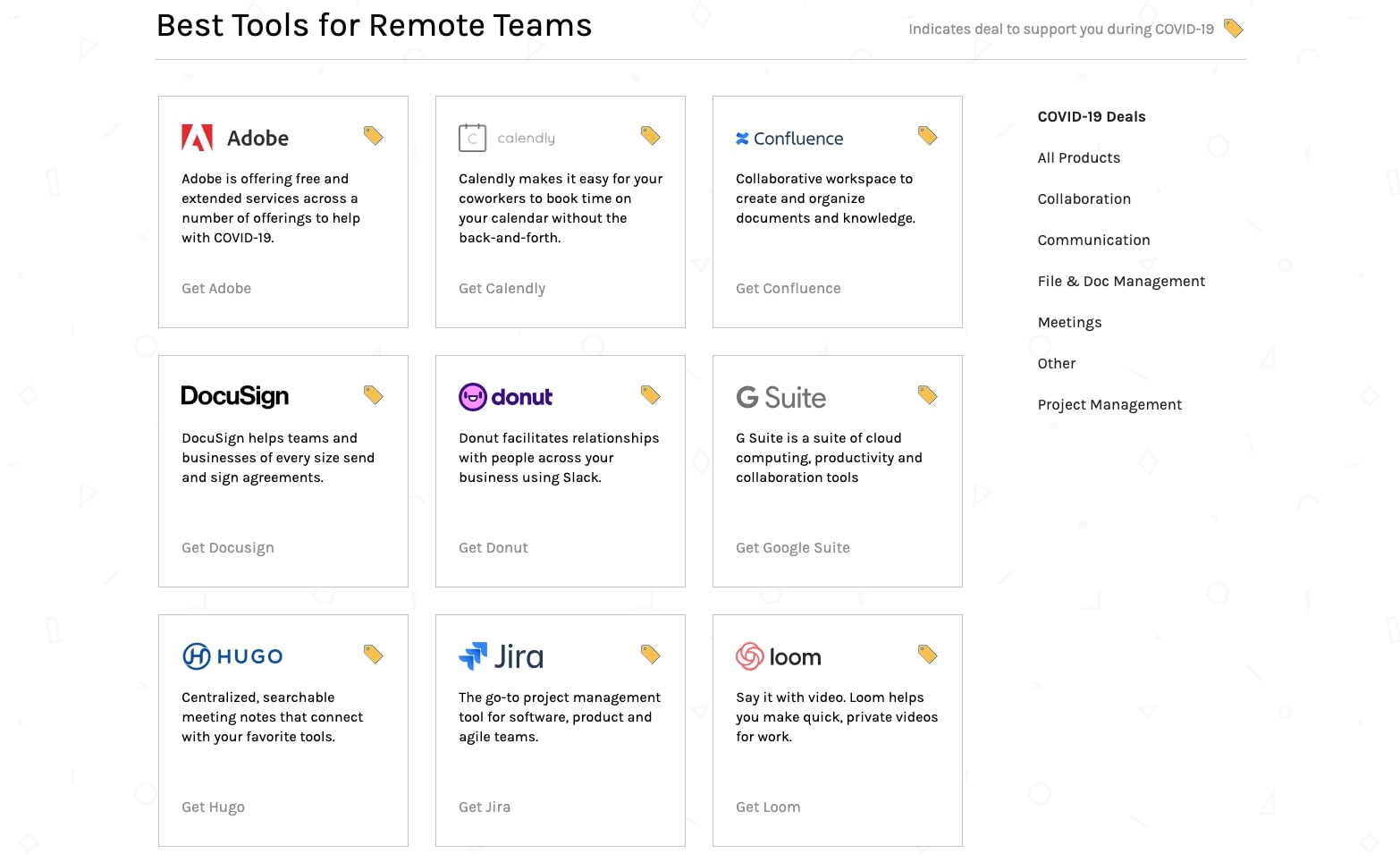Click the Confluence logo
Screen dimensions: 1400x862
tap(789, 139)
